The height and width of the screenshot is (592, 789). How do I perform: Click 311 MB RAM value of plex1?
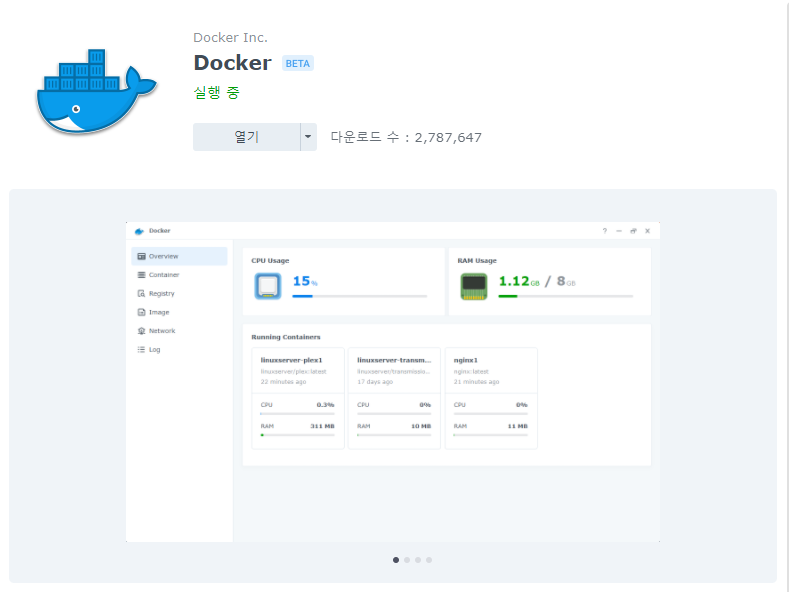point(323,426)
